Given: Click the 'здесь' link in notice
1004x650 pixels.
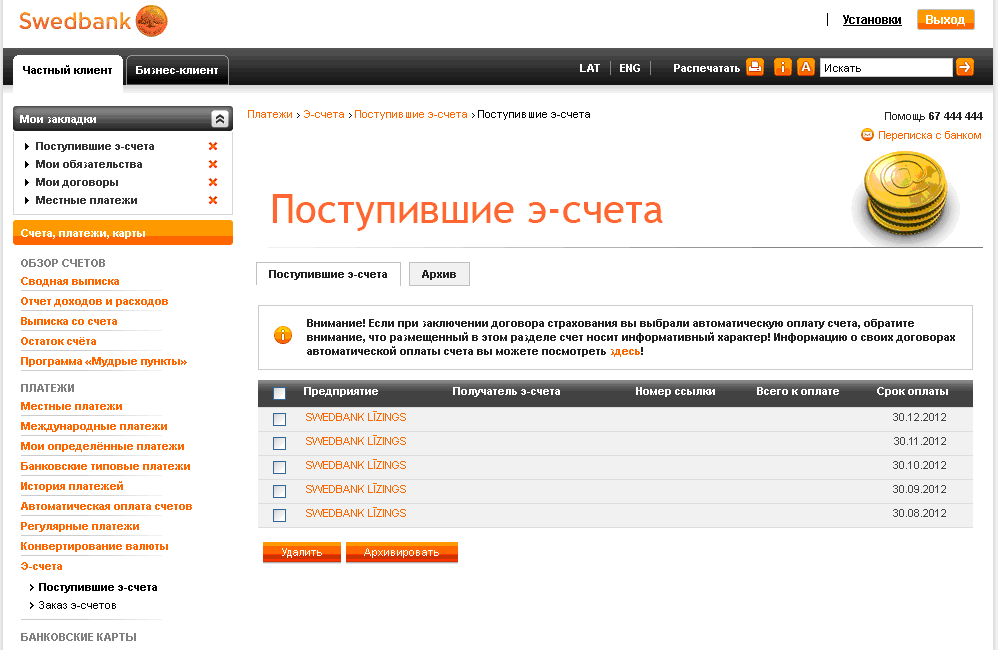Looking at the screenshot, I should 625,352.
